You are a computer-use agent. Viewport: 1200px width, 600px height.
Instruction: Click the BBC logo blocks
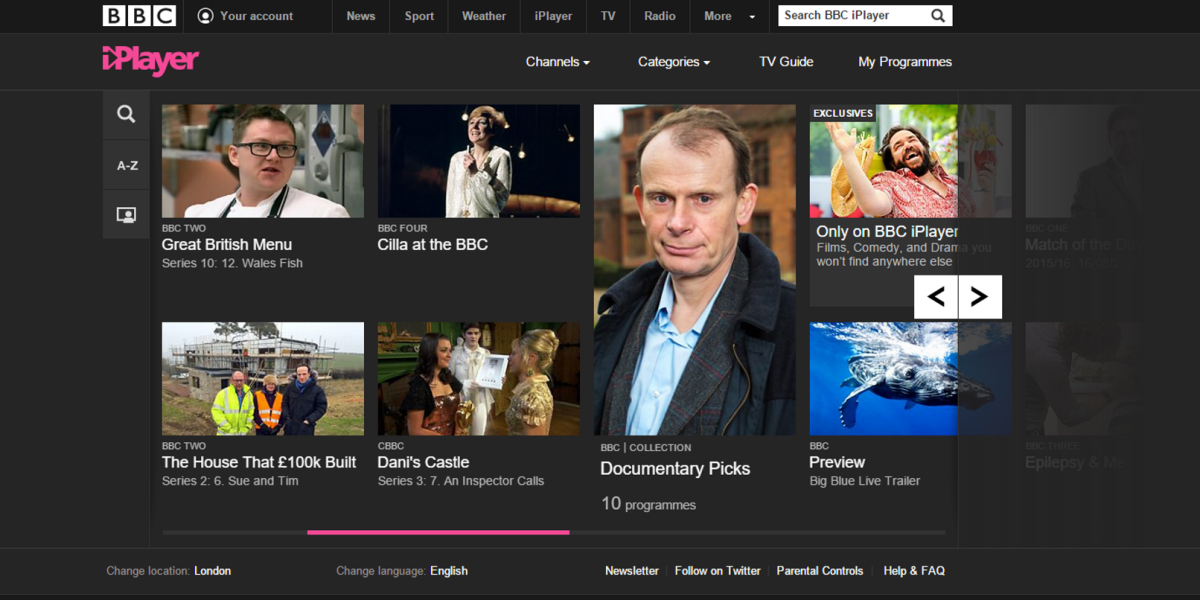[139, 16]
